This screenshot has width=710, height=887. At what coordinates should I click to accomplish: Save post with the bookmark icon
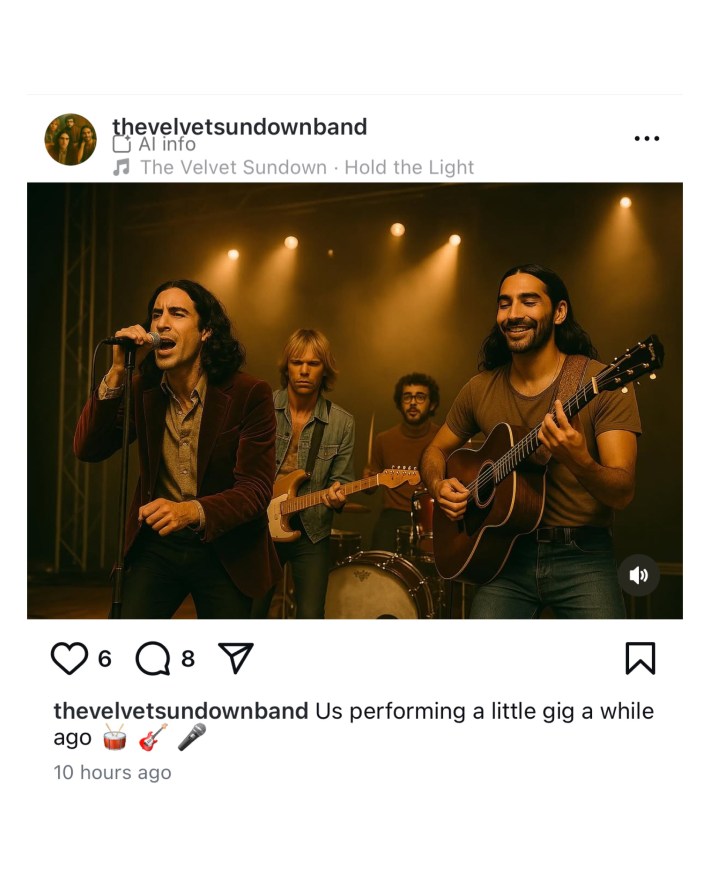[x=640, y=658]
